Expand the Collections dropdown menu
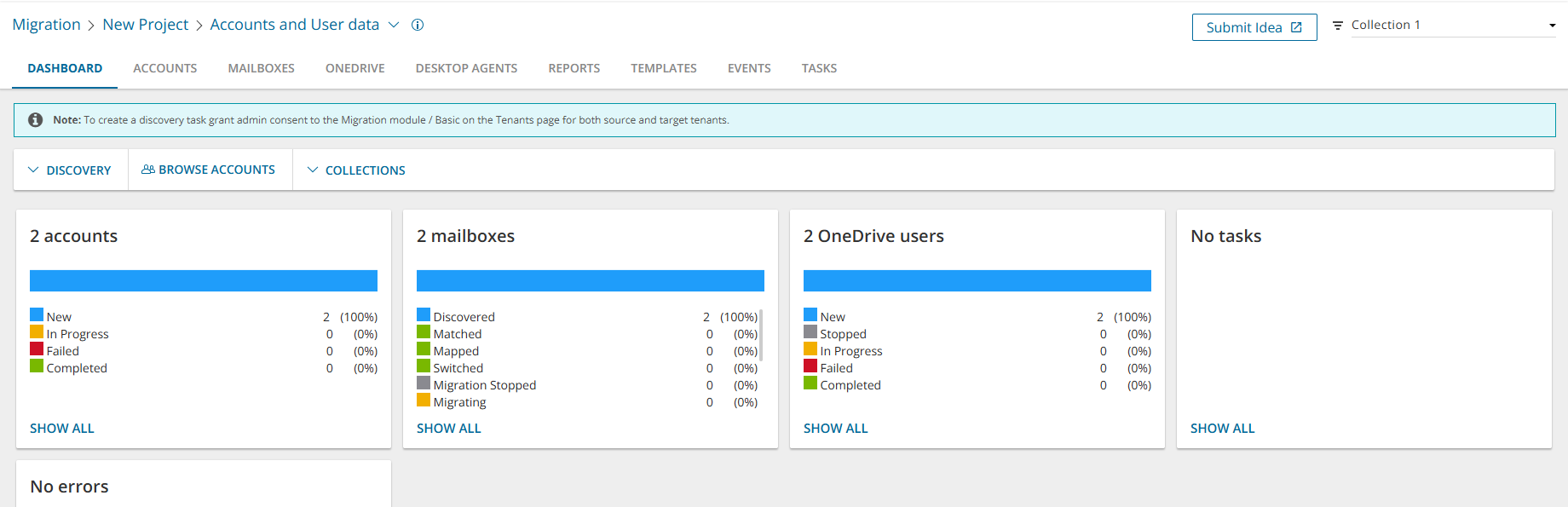The height and width of the screenshot is (507, 1568). coord(356,170)
